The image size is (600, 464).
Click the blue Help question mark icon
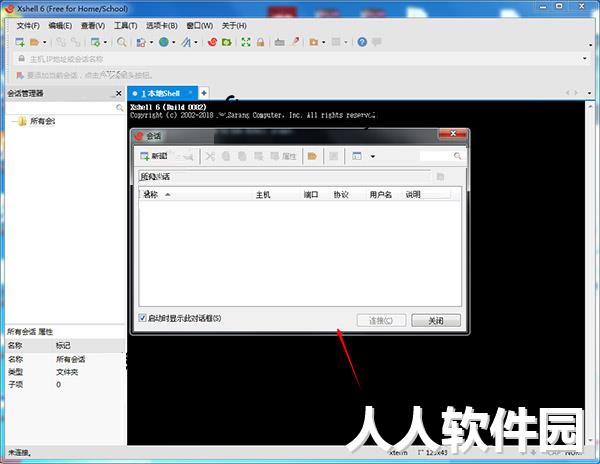[362, 42]
